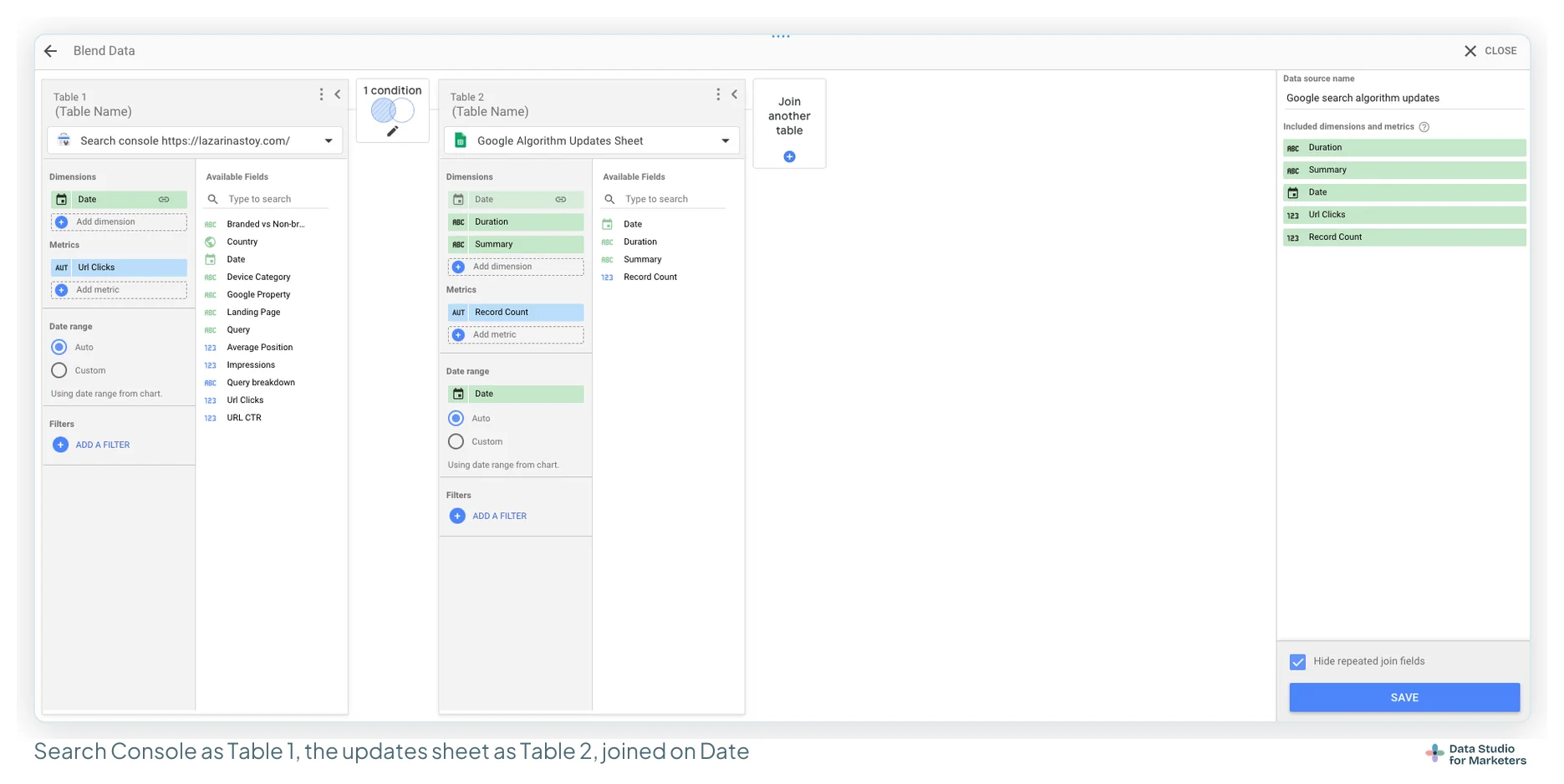Screen dimensions: 1564x784
Task: Edit the join condition pencil icon
Action: (x=392, y=131)
